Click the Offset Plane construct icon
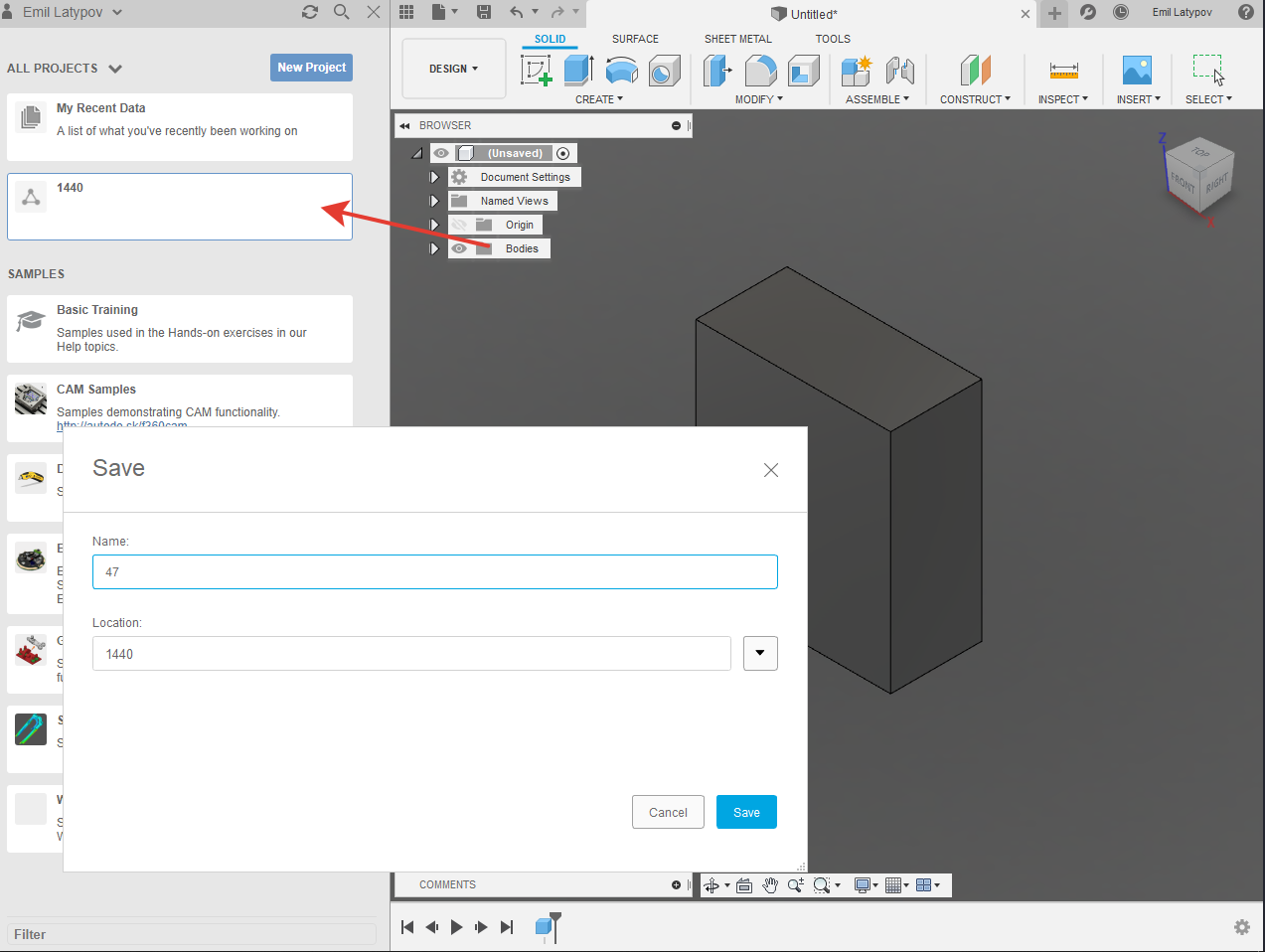This screenshot has width=1265, height=952. coord(976,71)
